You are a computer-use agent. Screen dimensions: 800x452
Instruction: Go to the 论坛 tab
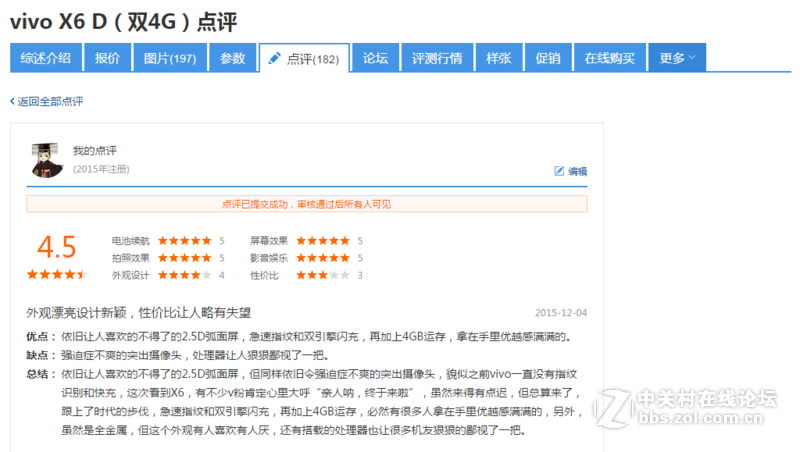(x=376, y=58)
